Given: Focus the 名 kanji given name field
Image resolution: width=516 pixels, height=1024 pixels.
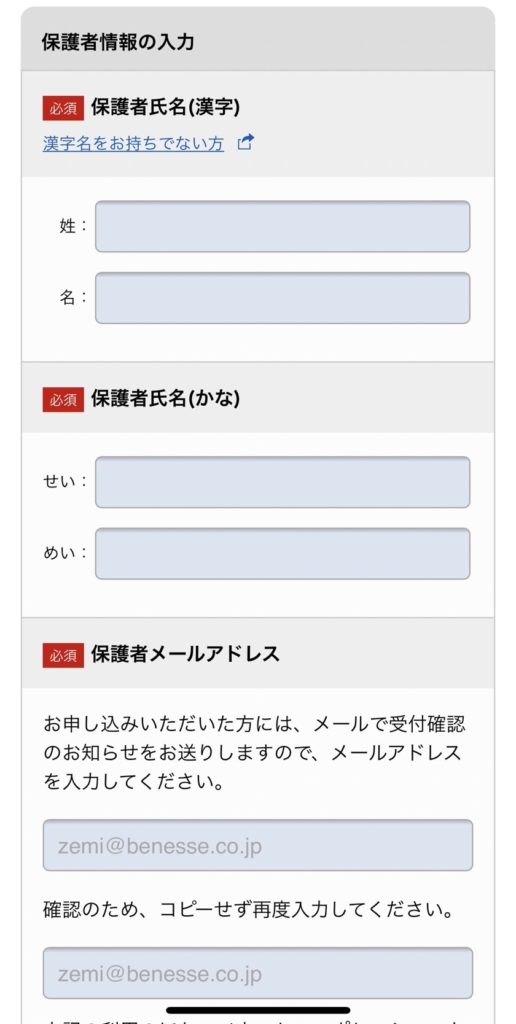Looking at the screenshot, I should [x=283, y=298].
